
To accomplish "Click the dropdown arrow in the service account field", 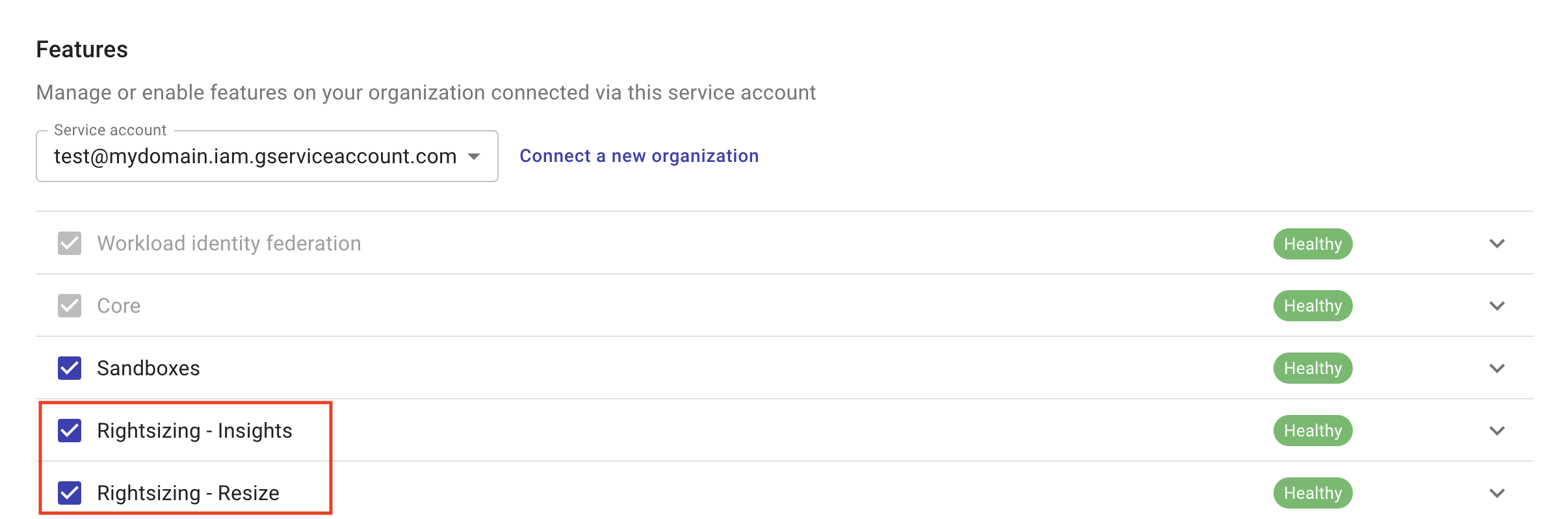I will [475, 156].
